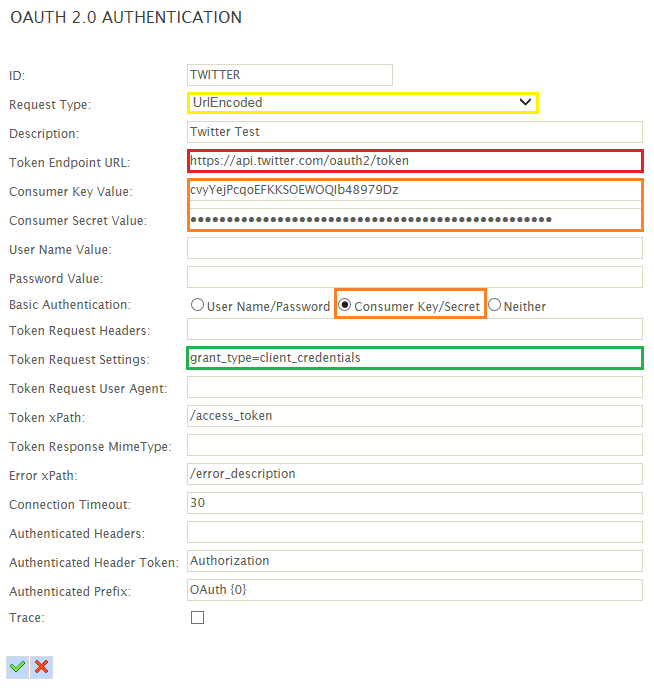The height and width of the screenshot is (688, 654).
Task: Select User Name/Password radio option
Action: pos(197,305)
